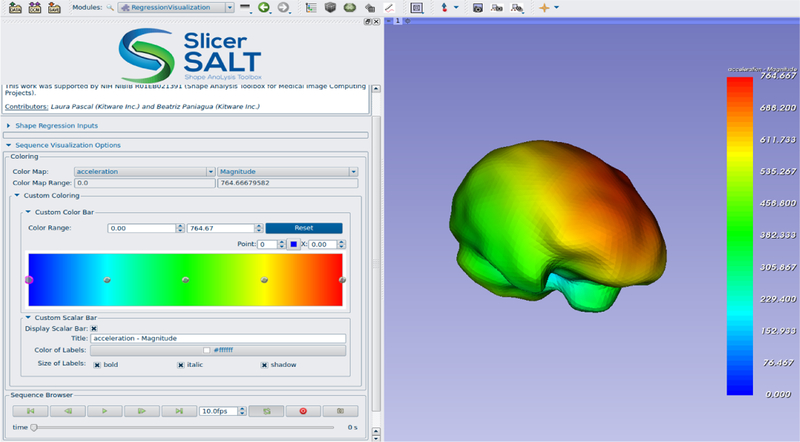The width and height of the screenshot is (800, 442).
Task: Open the Modules dropdown showing RegressionVisualization
Action: [175, 7]
